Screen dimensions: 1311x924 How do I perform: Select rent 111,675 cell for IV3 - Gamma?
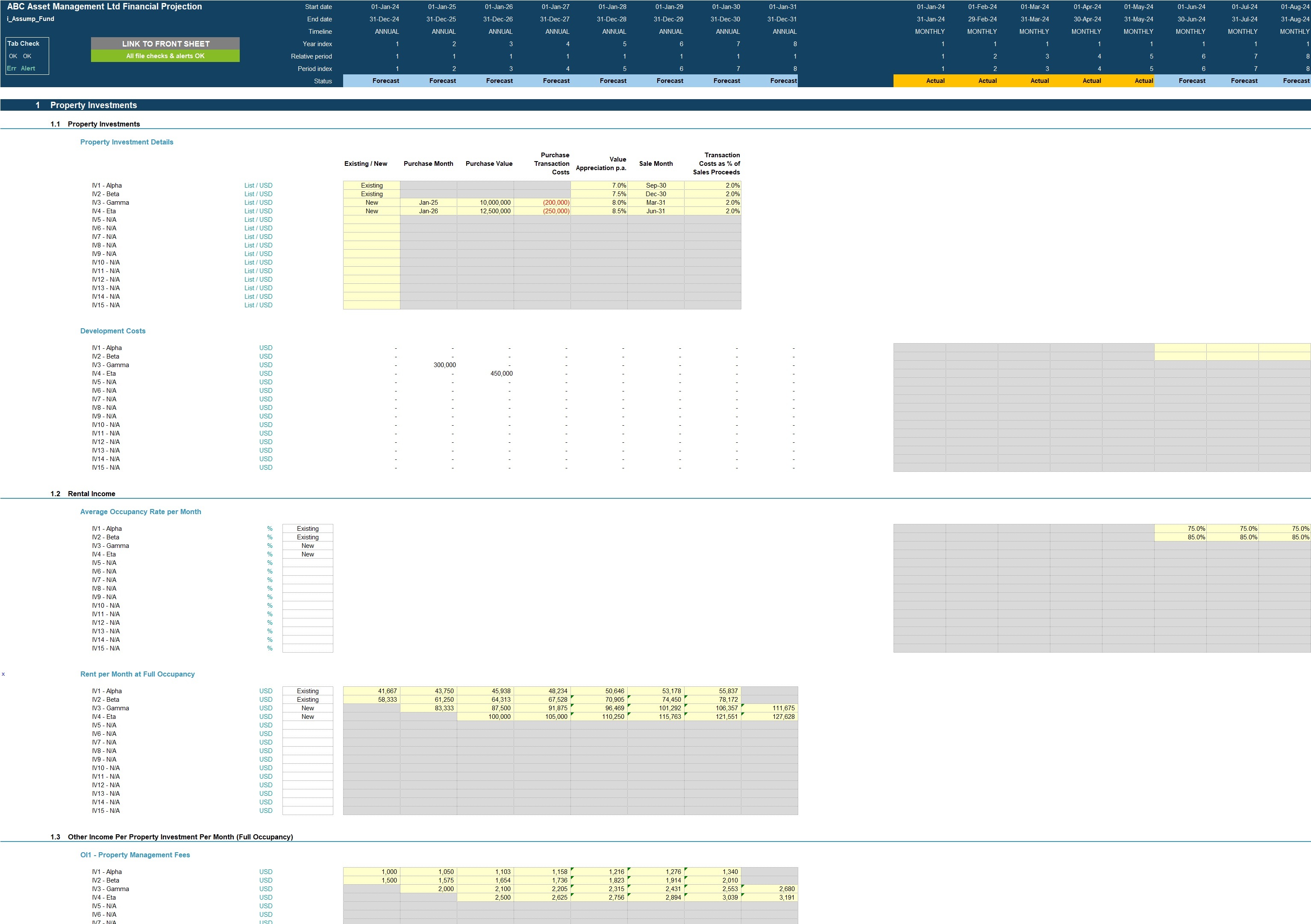tap(769, 708)
